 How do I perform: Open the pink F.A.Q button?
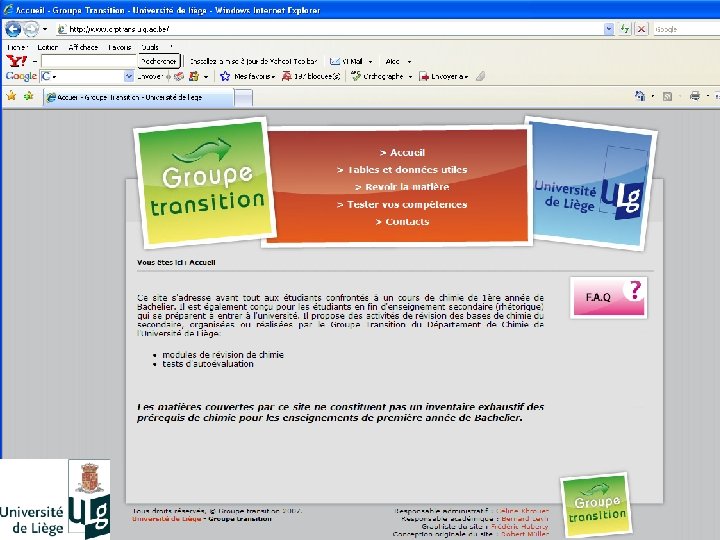coord(608,298)
